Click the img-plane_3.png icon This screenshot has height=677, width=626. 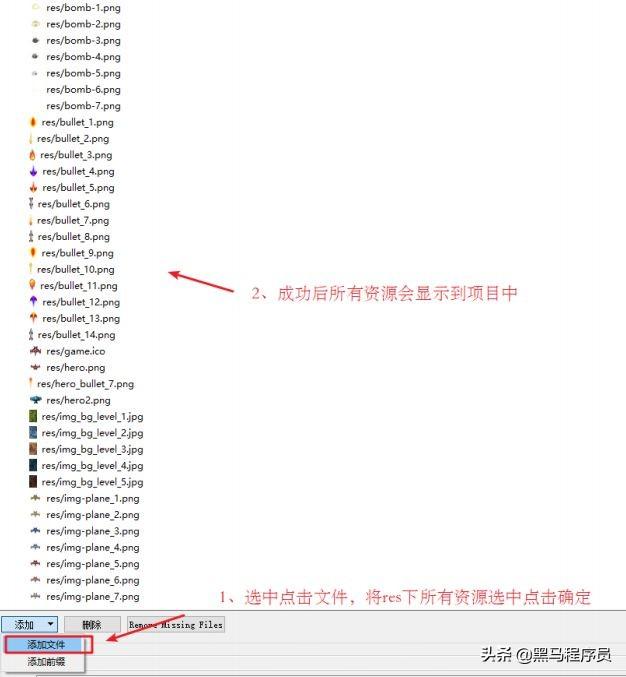pos(35,531)
